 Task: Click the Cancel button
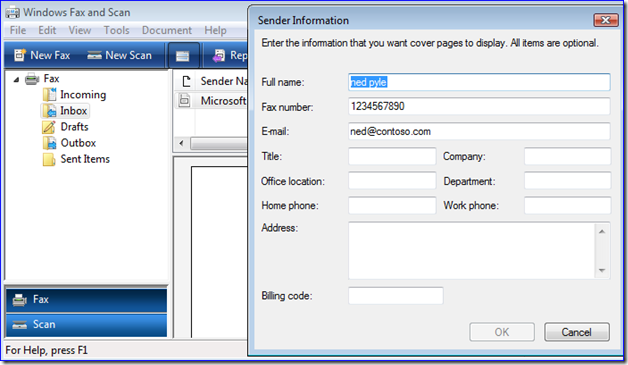(577, 332)
